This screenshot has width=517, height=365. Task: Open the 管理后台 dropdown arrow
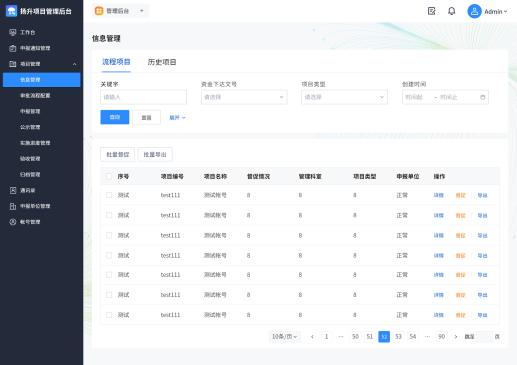click(142, 11)
